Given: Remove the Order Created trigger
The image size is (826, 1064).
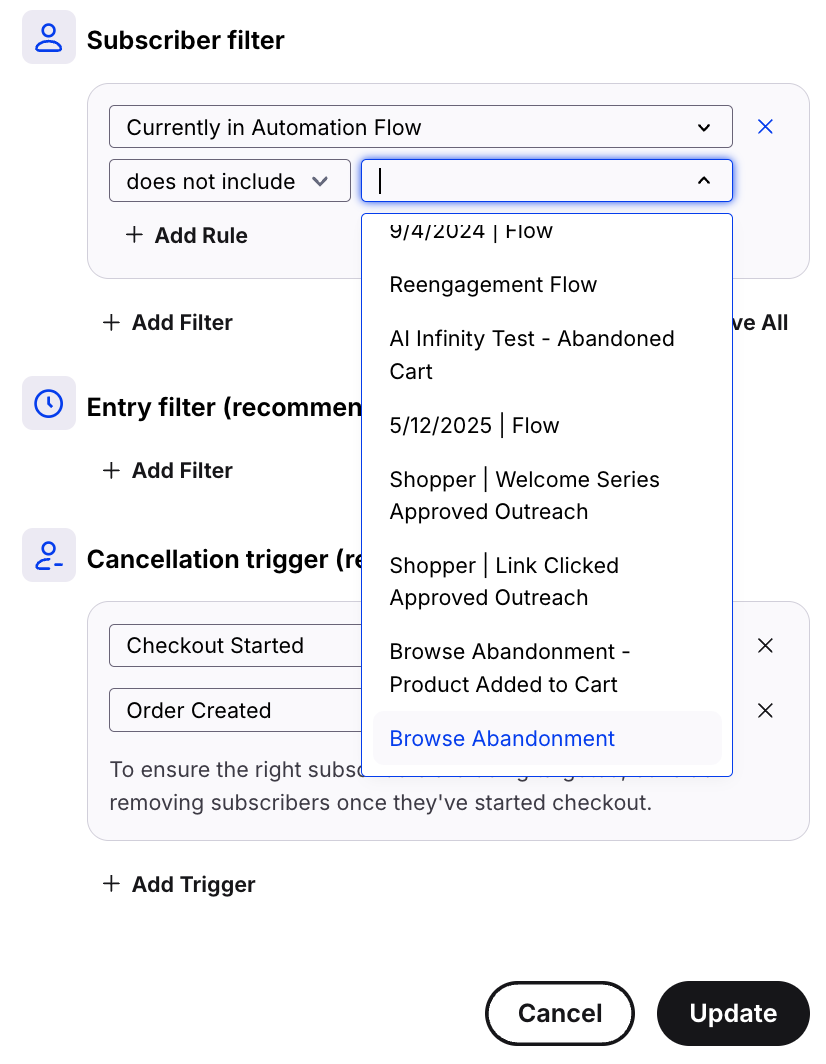Looking at the screenshot, I should tap(765, 711).
